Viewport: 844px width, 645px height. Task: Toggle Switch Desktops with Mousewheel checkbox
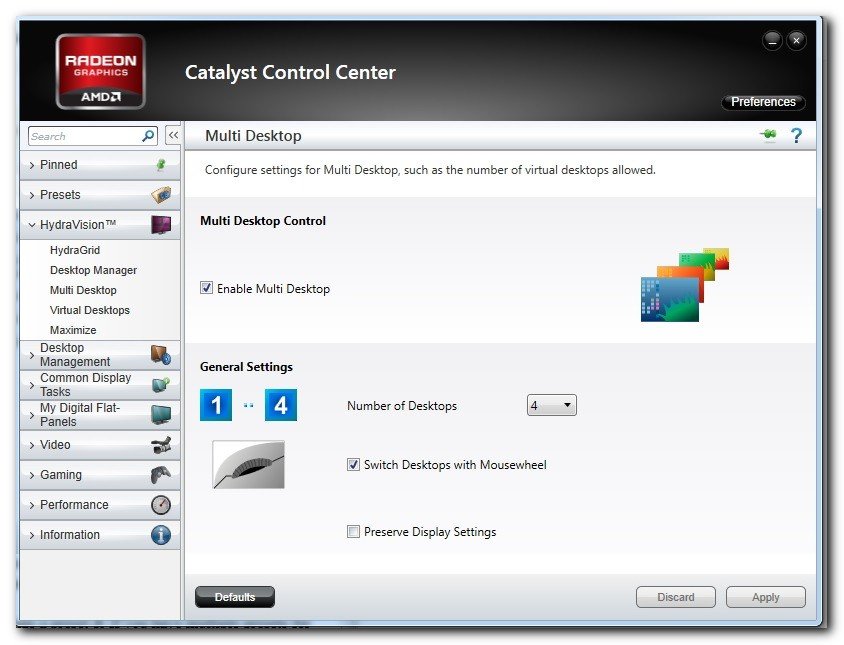[353, 464]
